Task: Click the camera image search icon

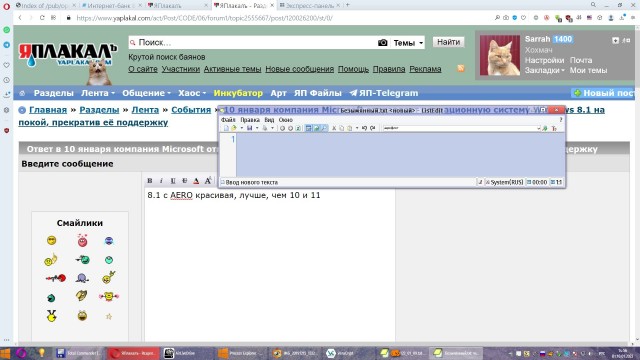Action: pos(382,42)
